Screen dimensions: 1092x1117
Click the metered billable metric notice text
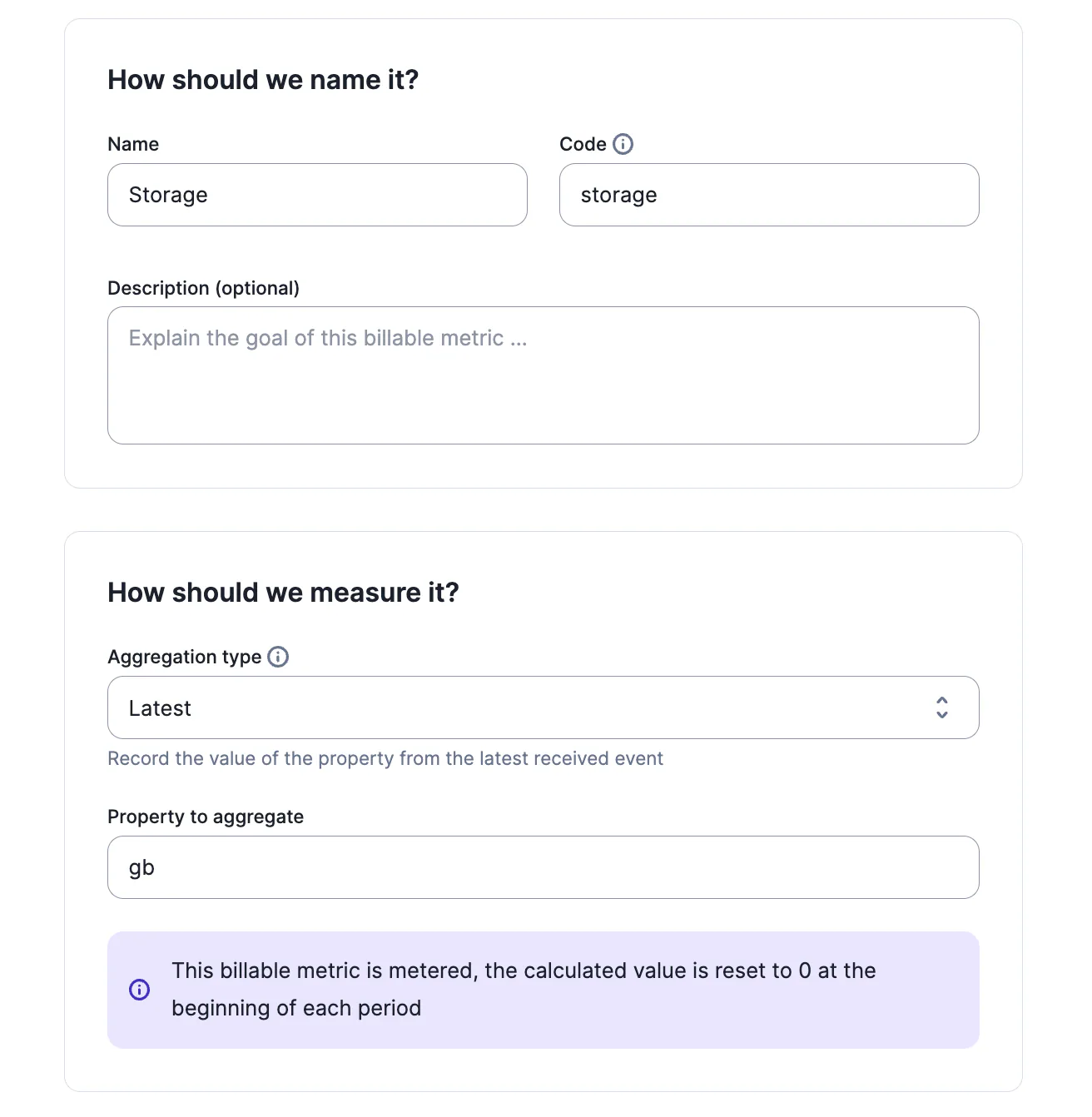[524, 990]
